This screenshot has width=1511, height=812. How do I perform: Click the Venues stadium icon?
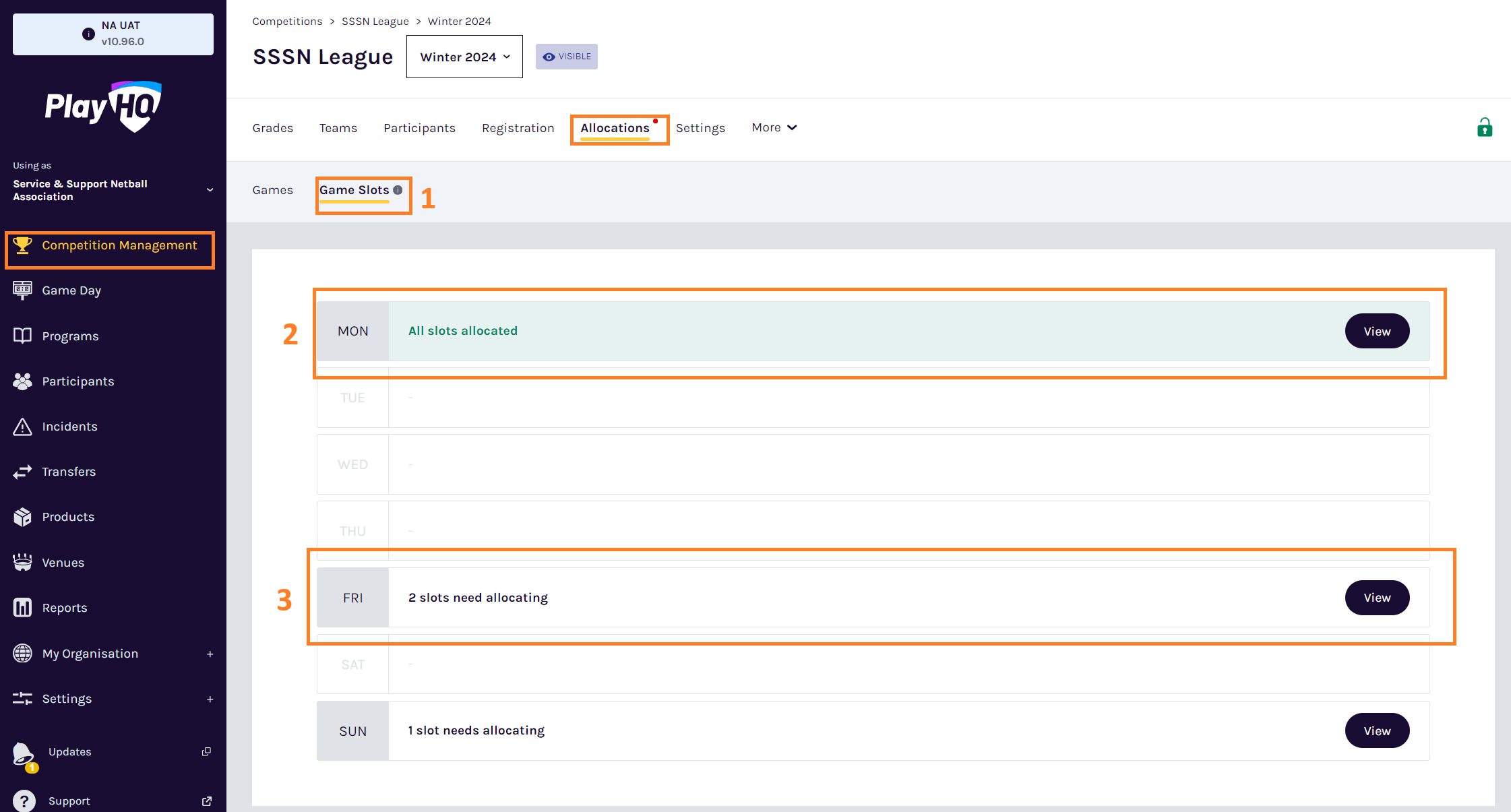(x=22, y=562)
